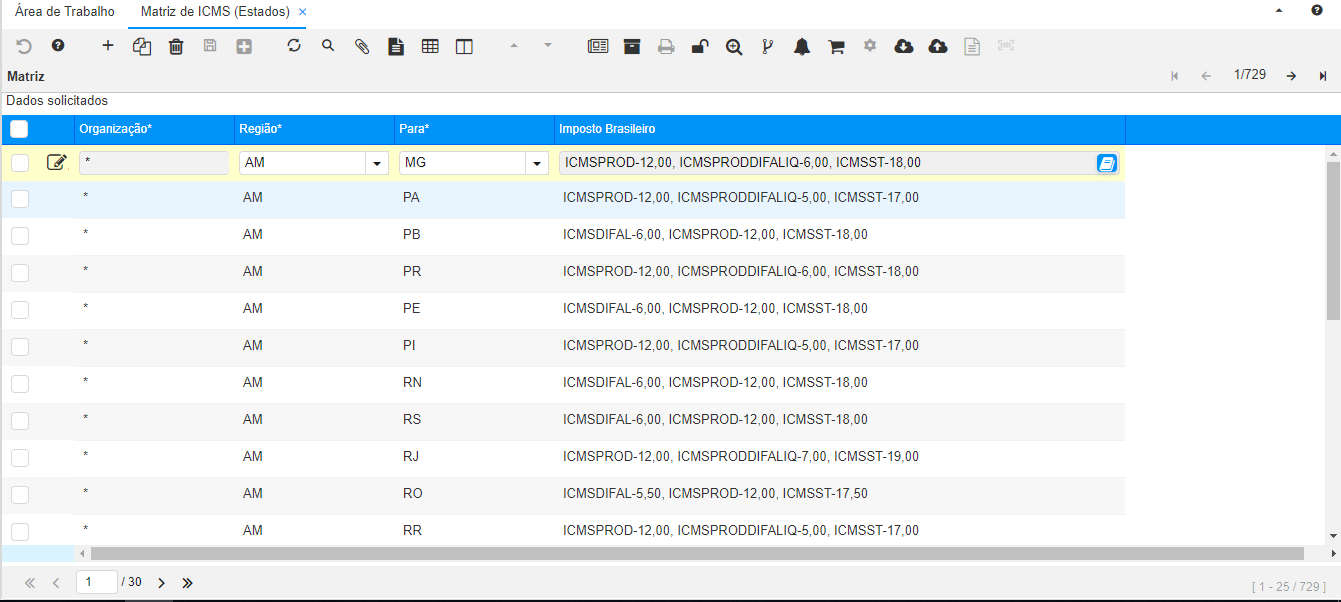Screen dimensions: 1341x602
Task: Click the horizontal scrollbar below the grid
Action: (x=697, y=553)
